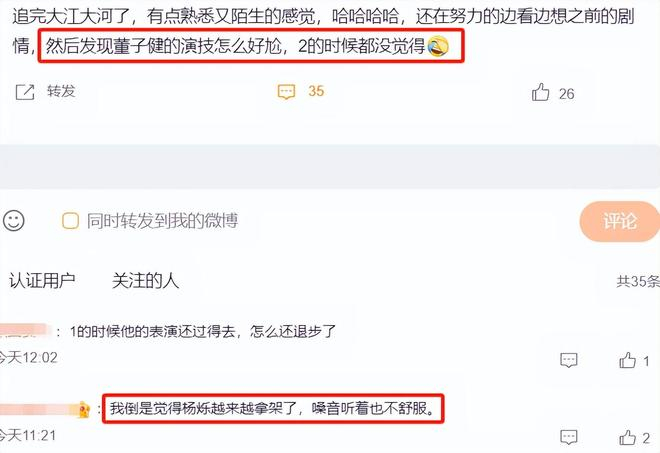Click the 转发 text label
Image resolution: width=660 pixels, height=453 pixels.
coord(61,91)
